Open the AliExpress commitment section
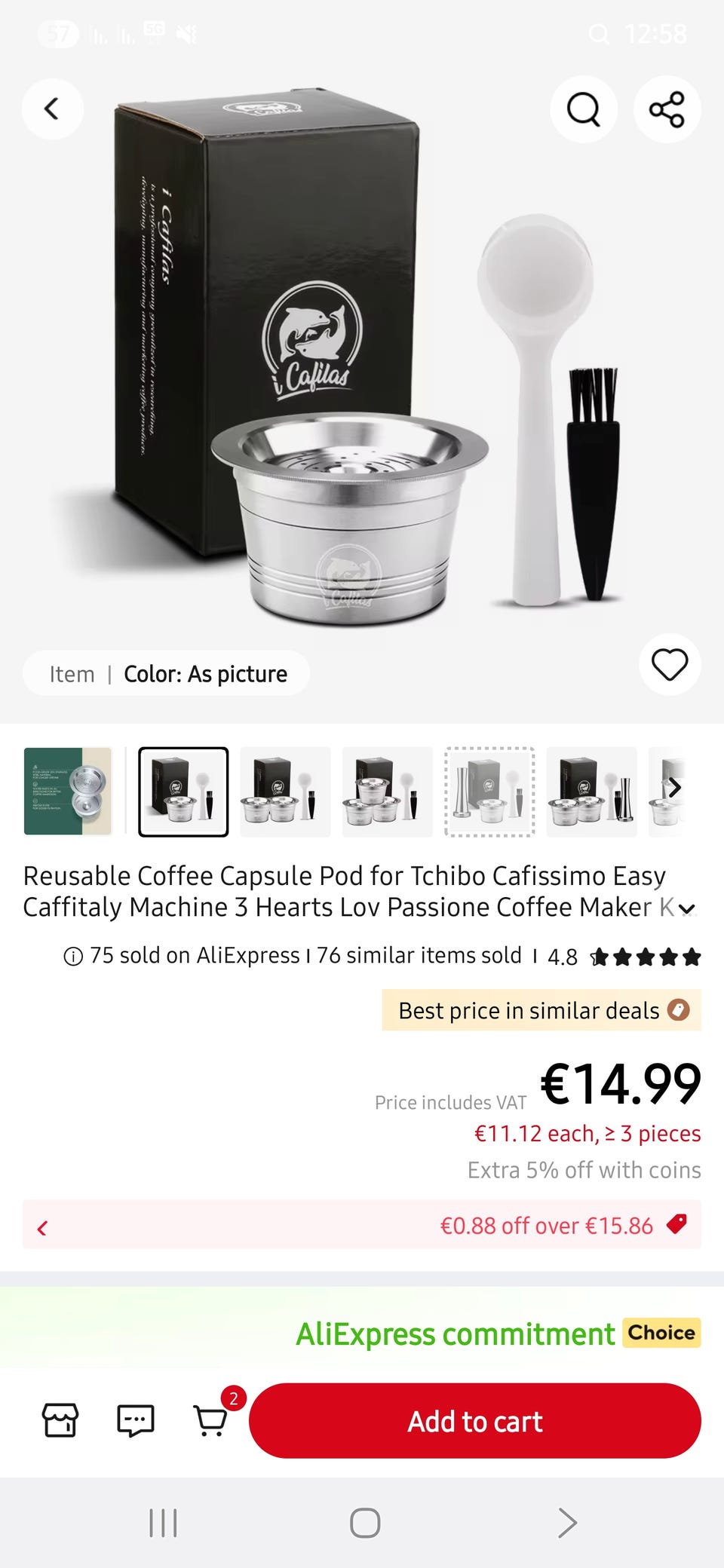724x1568 pixels. (456, 1334)
